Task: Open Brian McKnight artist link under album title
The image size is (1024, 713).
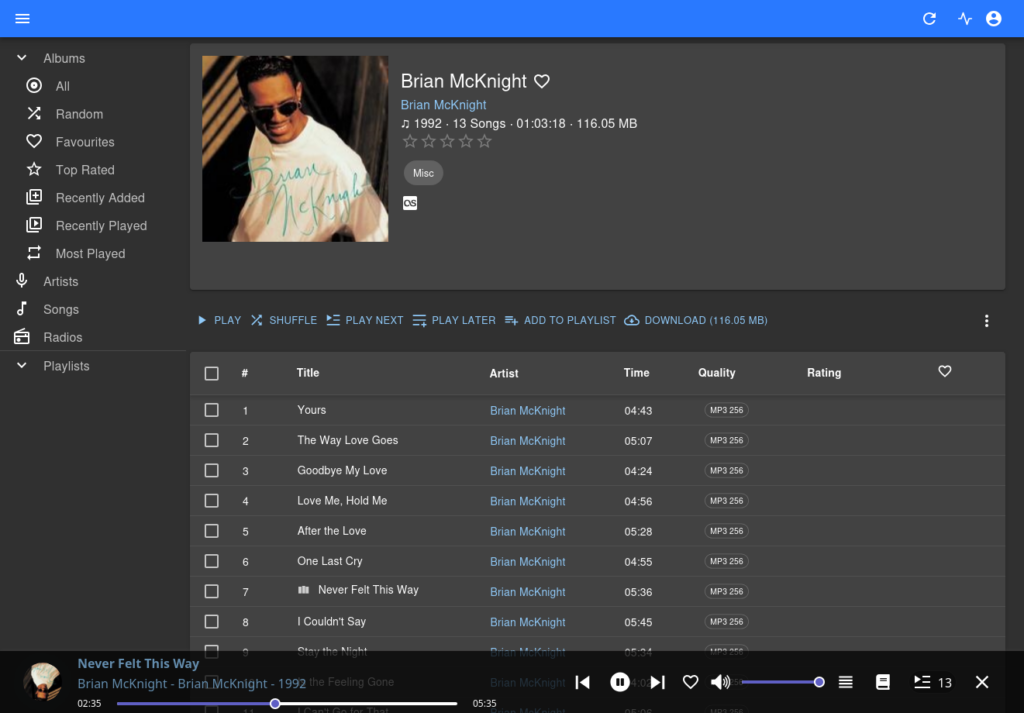Action: point(443,105)
